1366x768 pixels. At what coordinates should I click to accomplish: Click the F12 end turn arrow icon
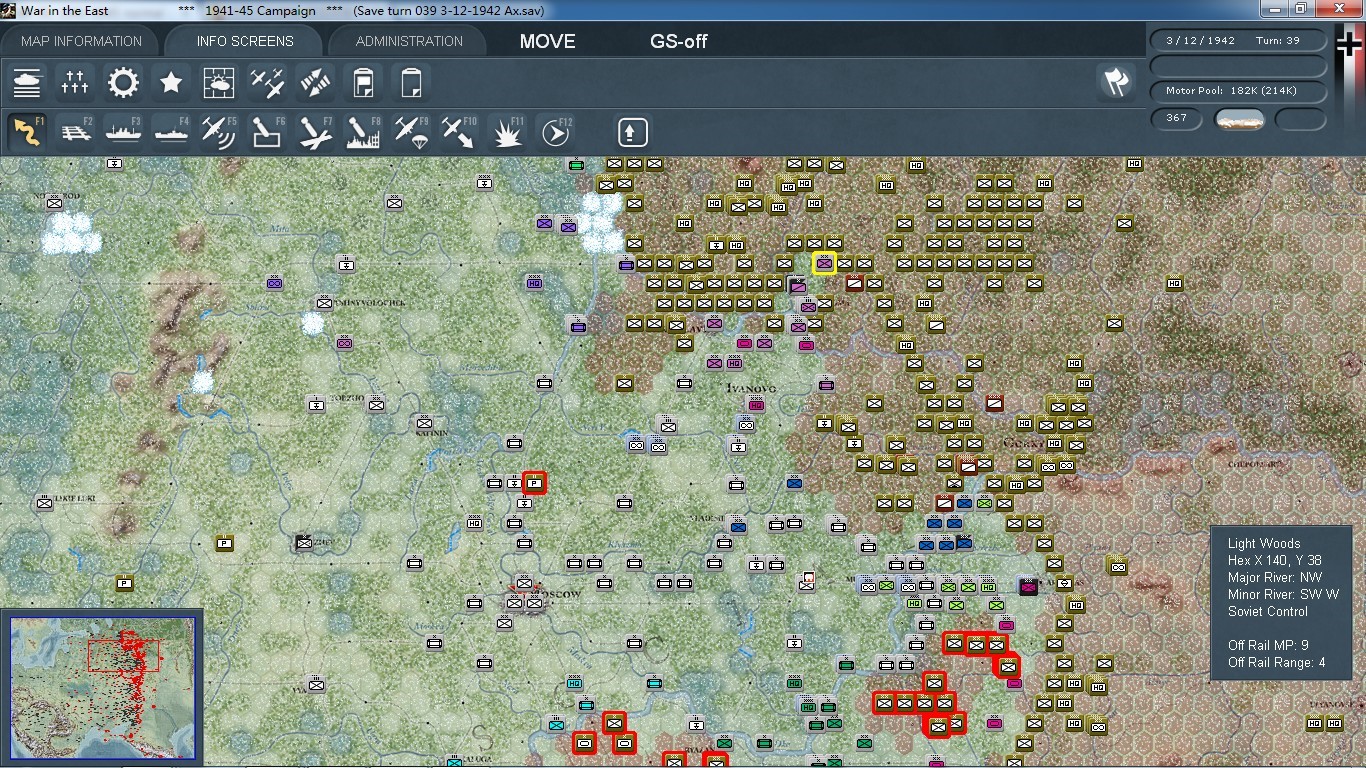click(x=555, y=132)
